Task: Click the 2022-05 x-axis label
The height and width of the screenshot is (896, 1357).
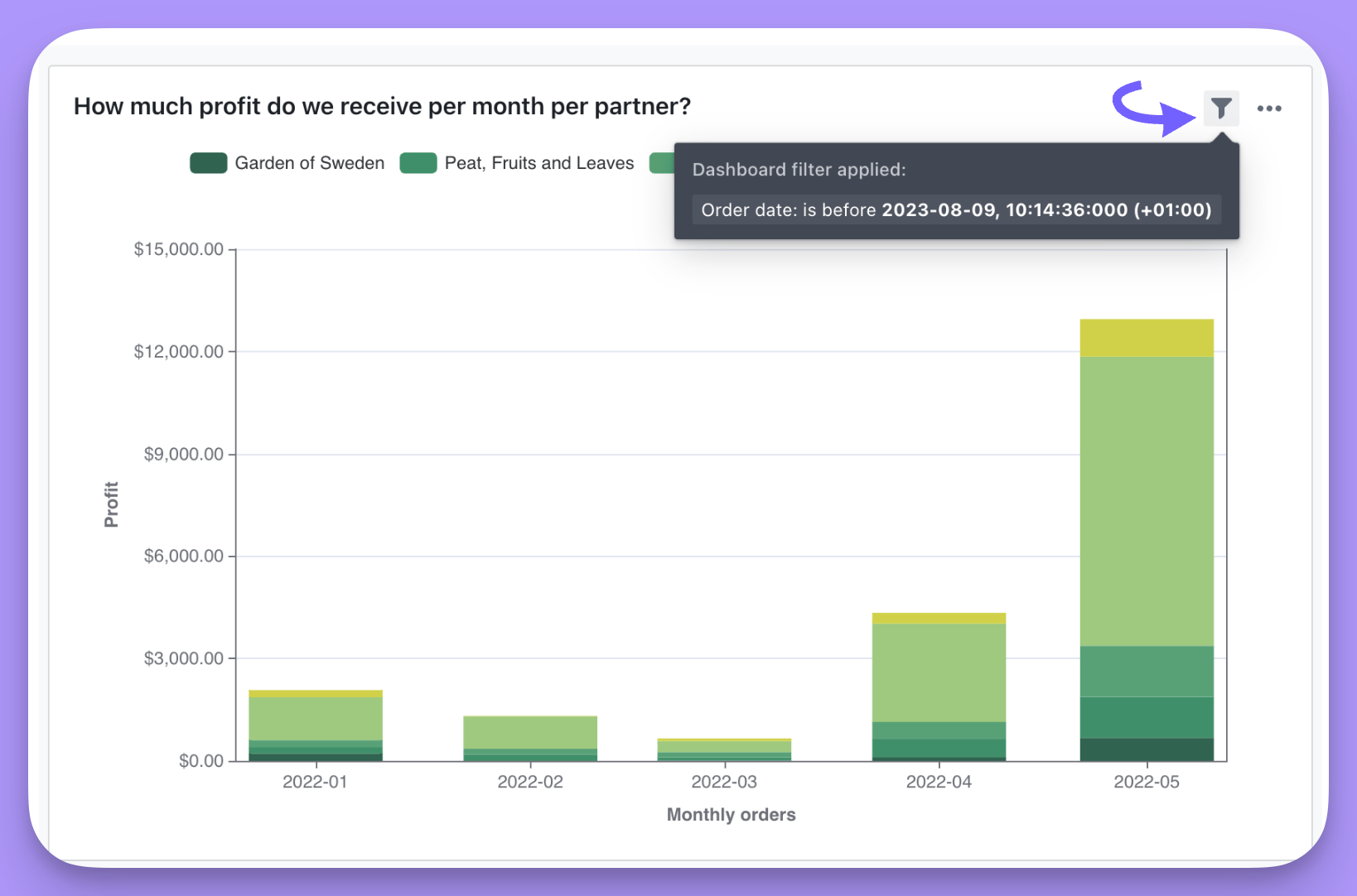Action: (x=1147, y=783)
